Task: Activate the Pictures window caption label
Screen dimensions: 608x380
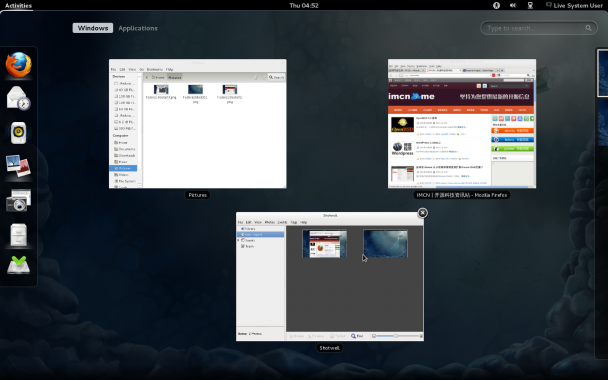Action: click(197, 195)
